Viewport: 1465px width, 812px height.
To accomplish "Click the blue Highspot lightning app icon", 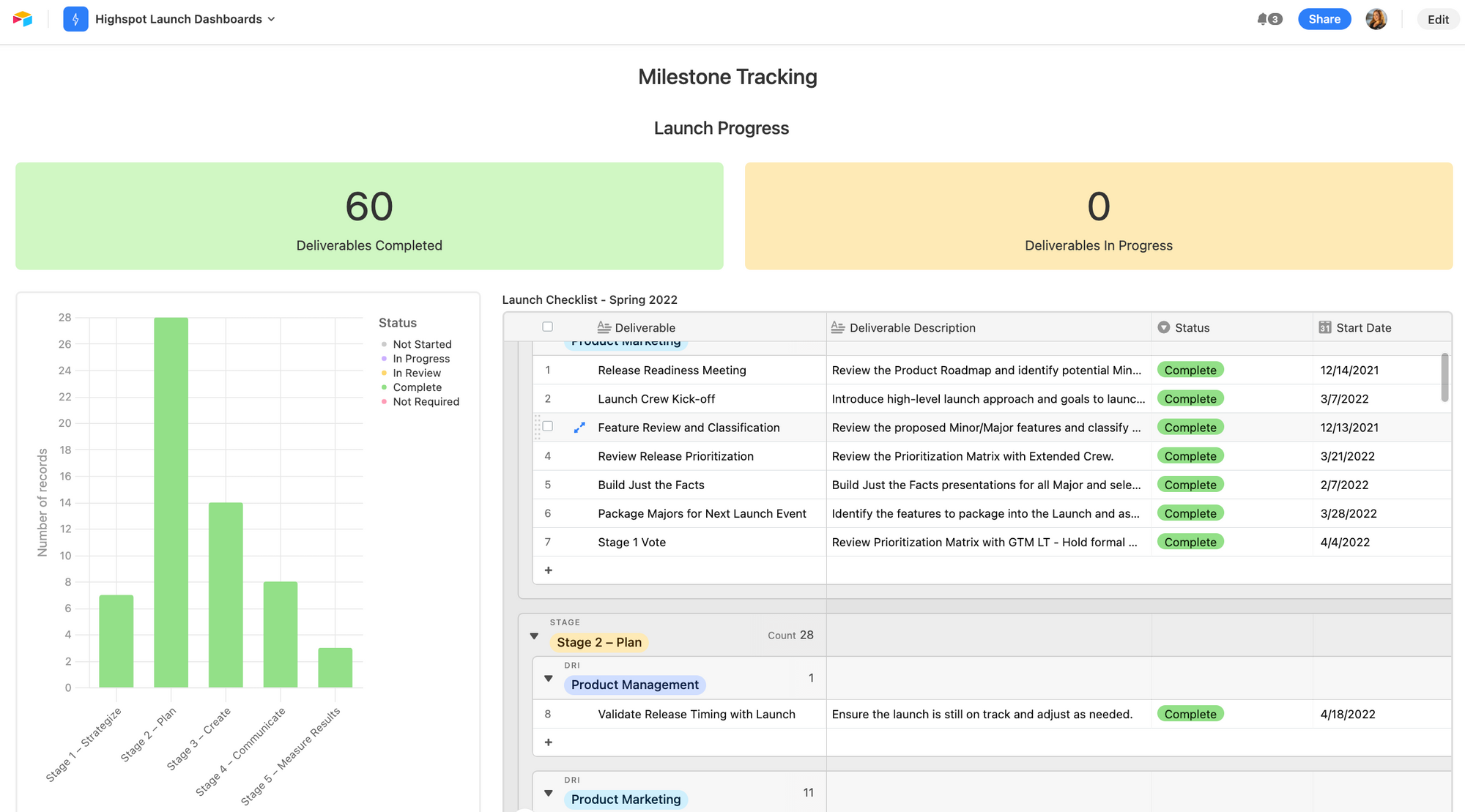I will (75, 19).
